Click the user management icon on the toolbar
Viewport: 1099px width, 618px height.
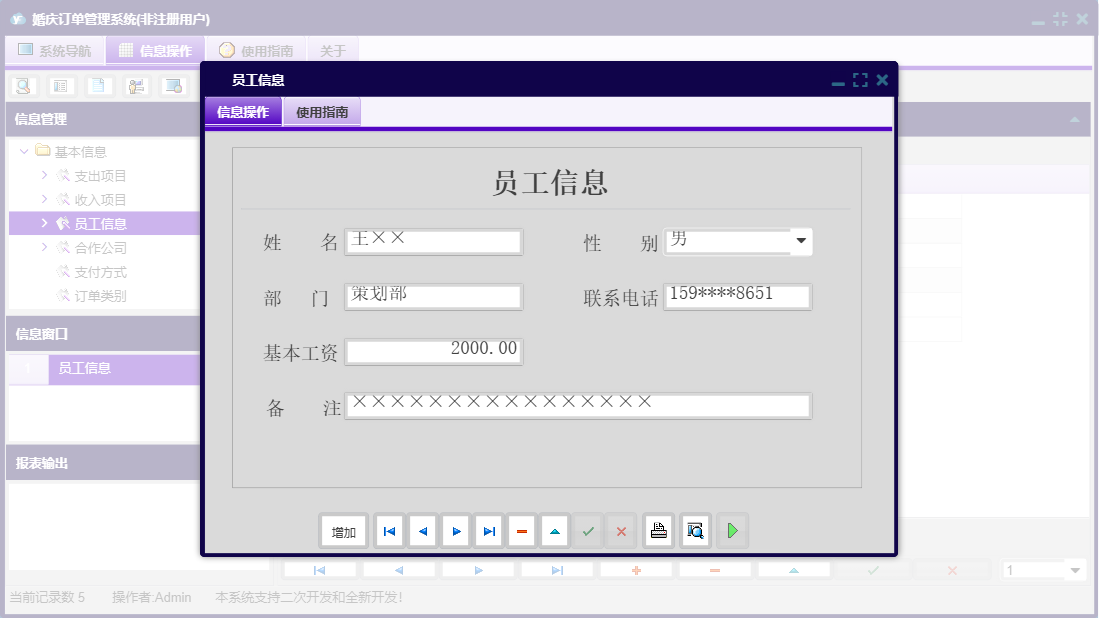(134, 86)
